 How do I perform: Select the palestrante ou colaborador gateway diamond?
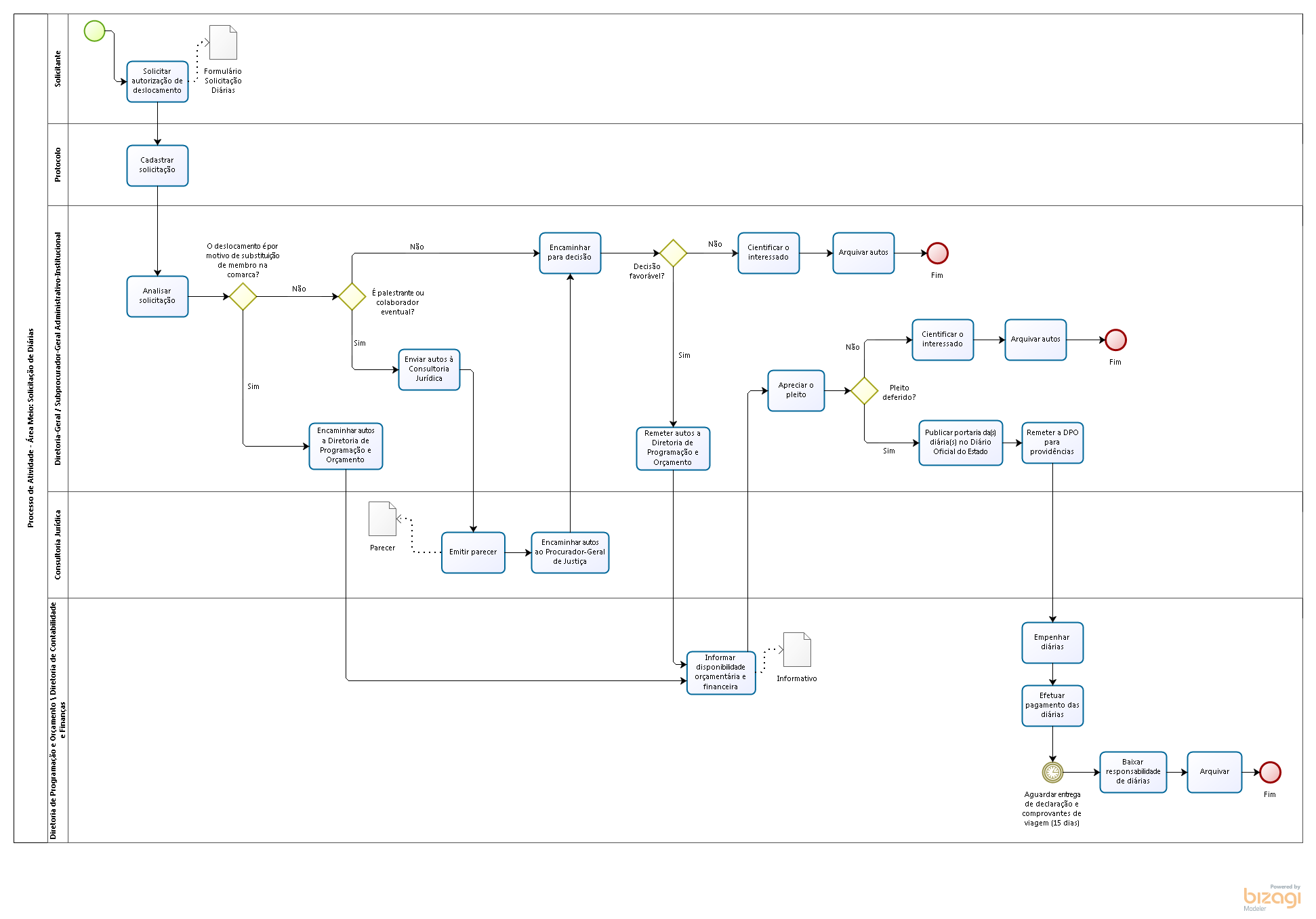pyautogui.click(x=352, y=296)
